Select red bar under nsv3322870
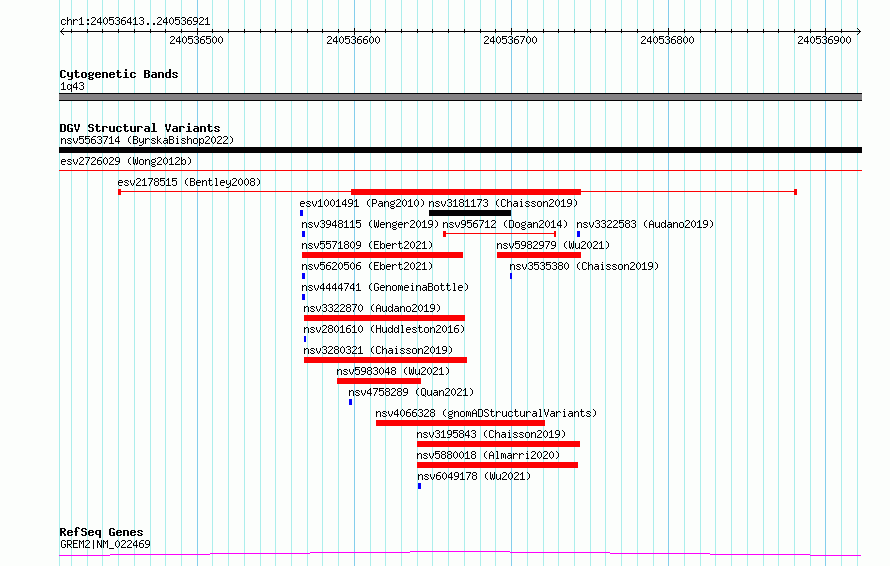 pyautogui.click(x=384, y=318)
